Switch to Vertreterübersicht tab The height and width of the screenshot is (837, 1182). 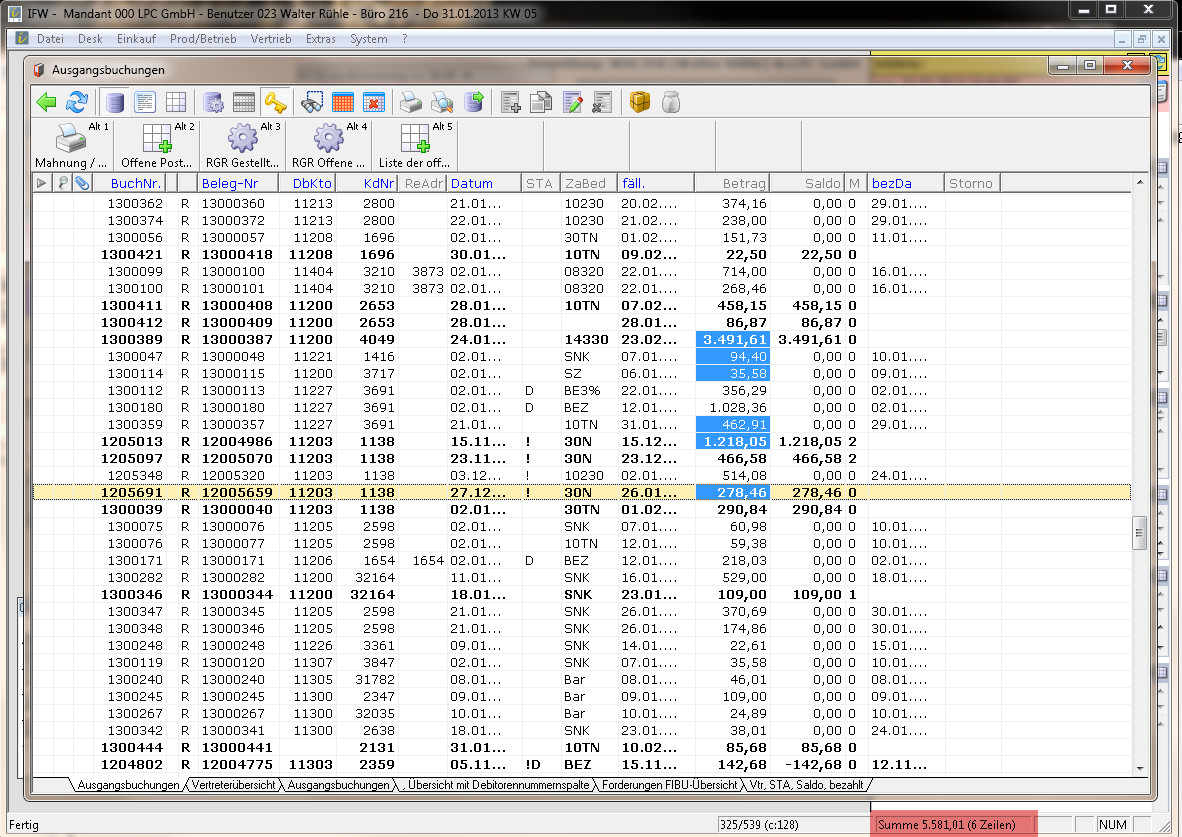coord(234,786)
